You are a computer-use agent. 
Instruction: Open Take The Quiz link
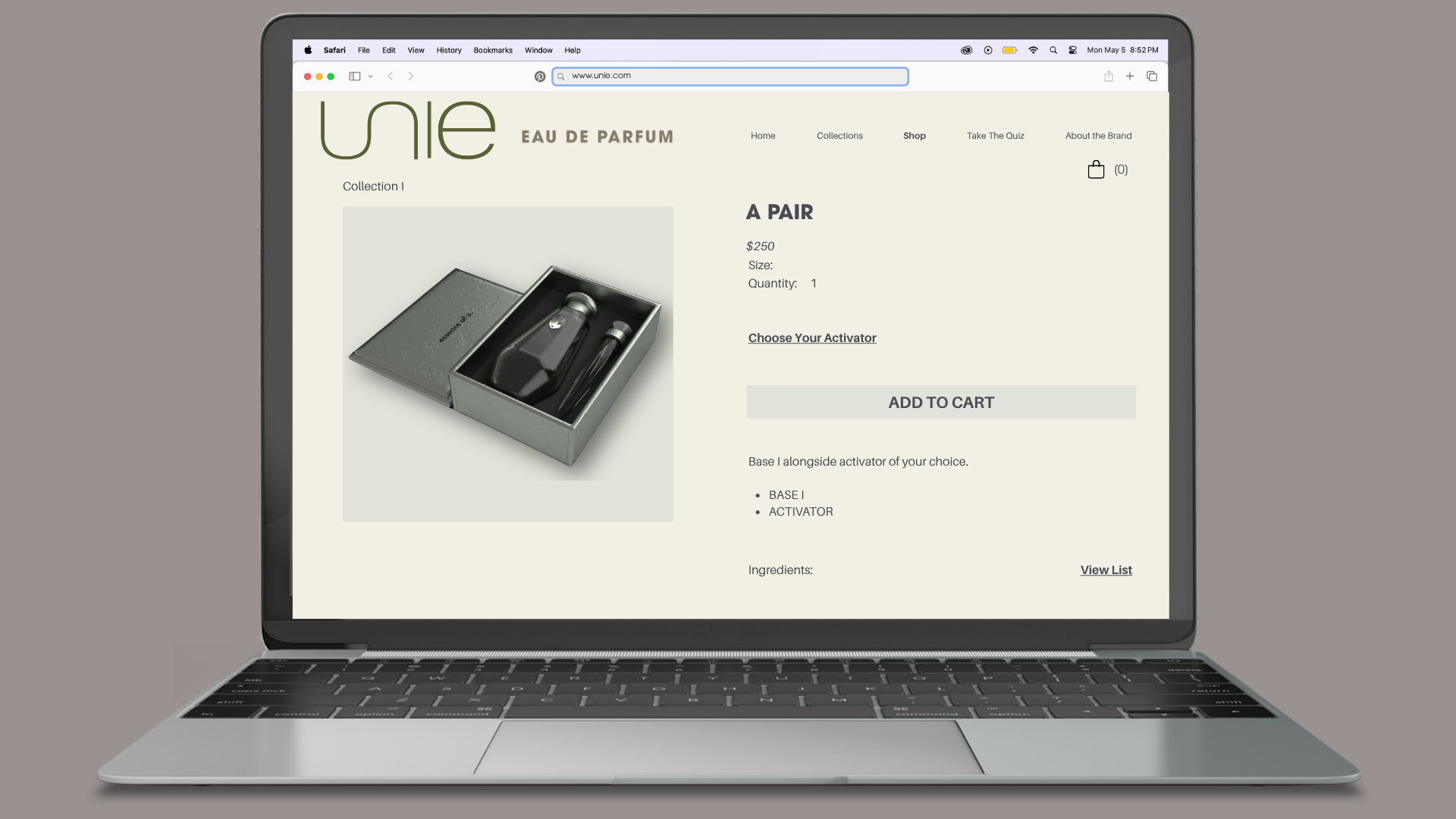[x=996, y=136]
